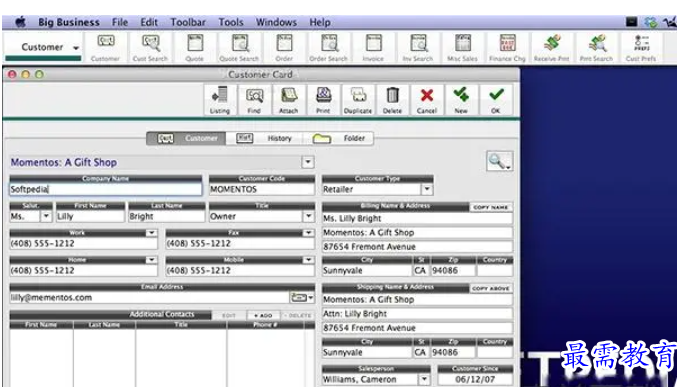Confirm with the OK checkmark
The height and width of the screenshot is (387, 685).
click(x=496, y=100)
